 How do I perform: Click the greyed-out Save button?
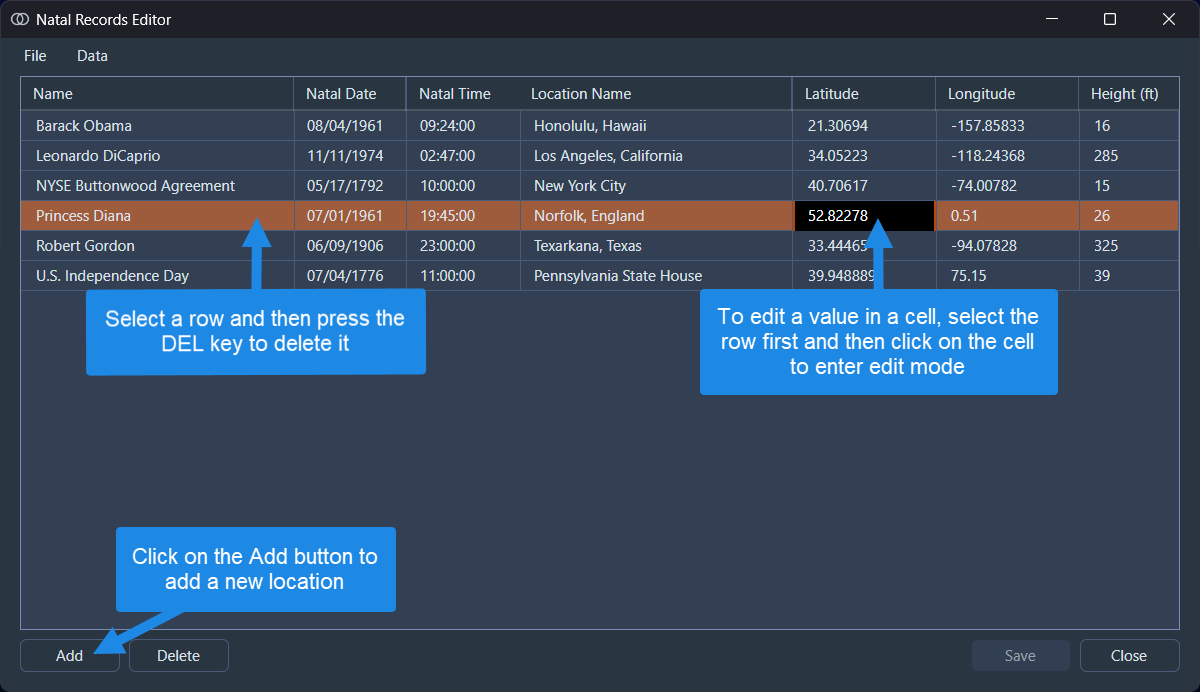tap(1020, 656)
